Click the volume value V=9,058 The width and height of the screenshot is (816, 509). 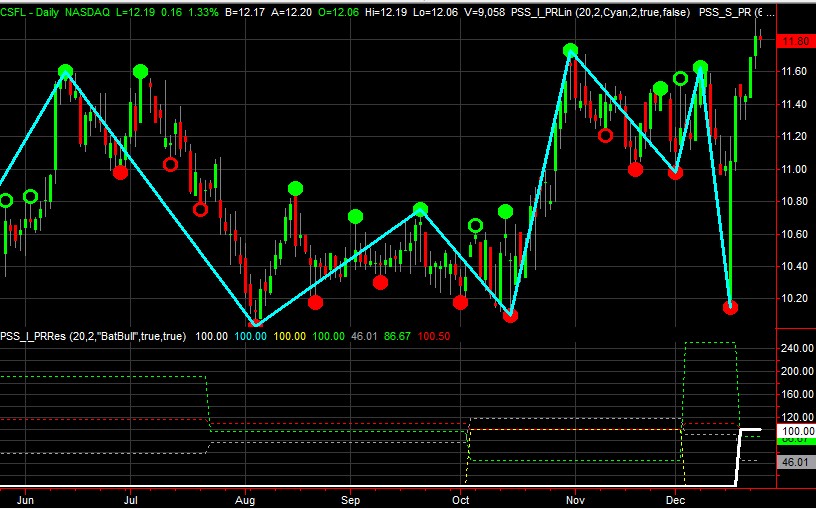pos(484,12)
